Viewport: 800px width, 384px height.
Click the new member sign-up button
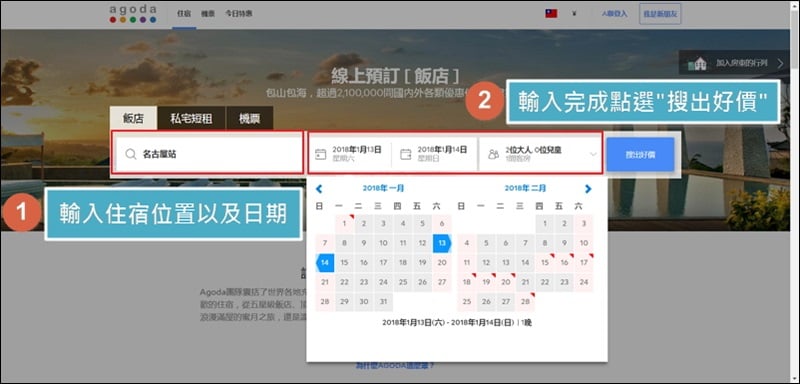pos(660,14)
